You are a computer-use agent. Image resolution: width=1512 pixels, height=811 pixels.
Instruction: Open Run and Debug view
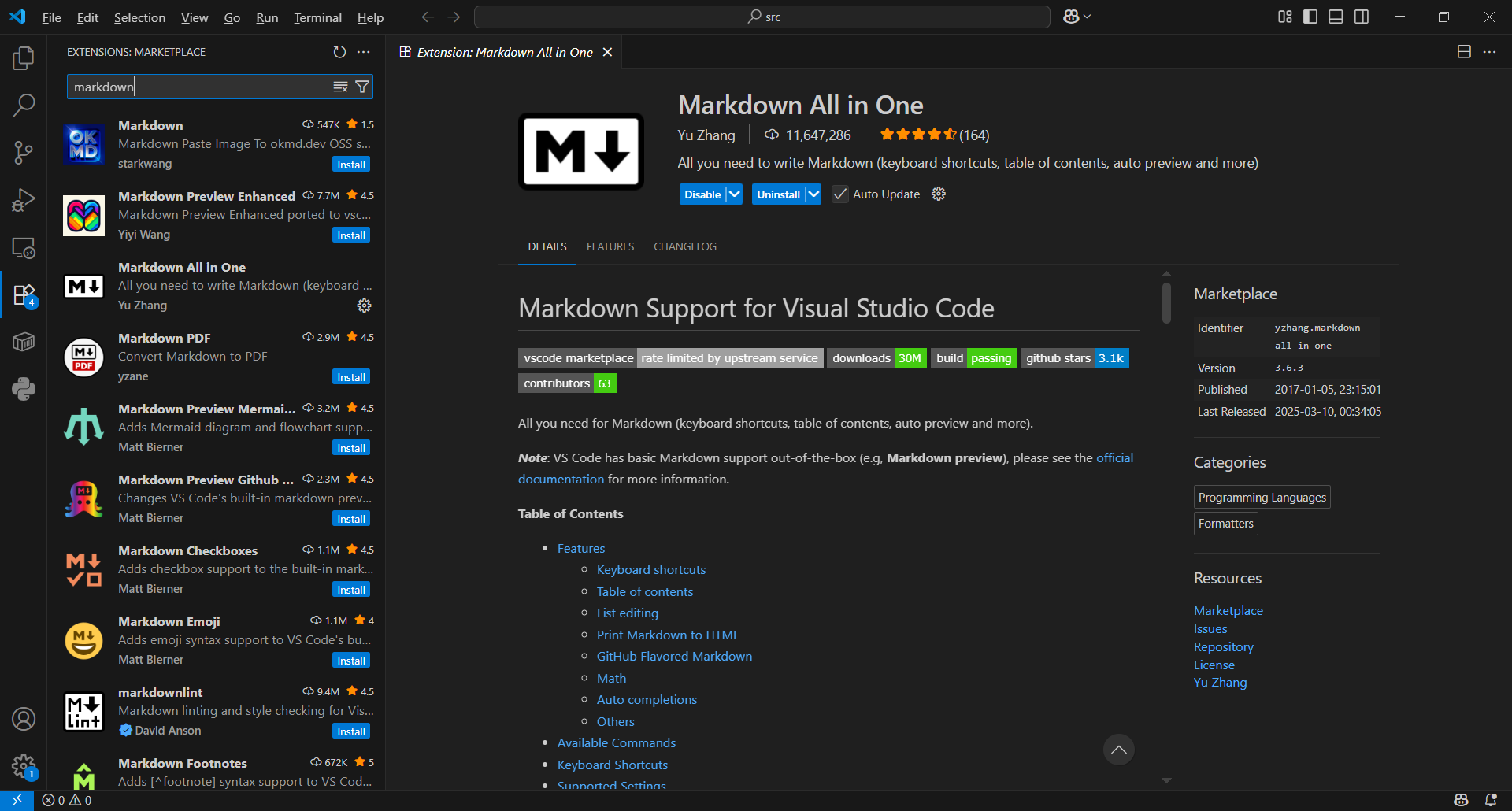coord(24,200)
